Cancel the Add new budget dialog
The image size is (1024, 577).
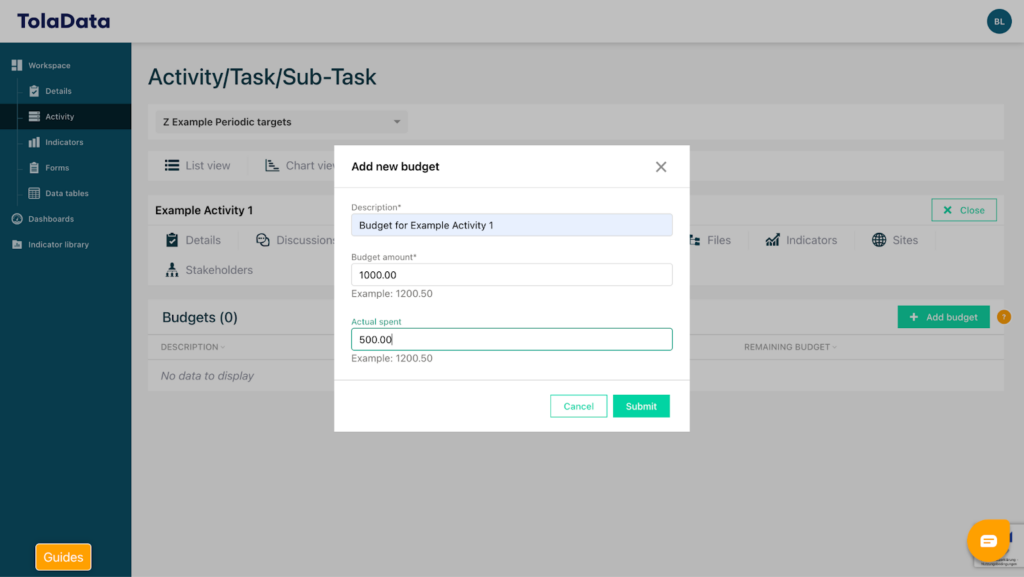pyautogui.click(x=578, y=406)
